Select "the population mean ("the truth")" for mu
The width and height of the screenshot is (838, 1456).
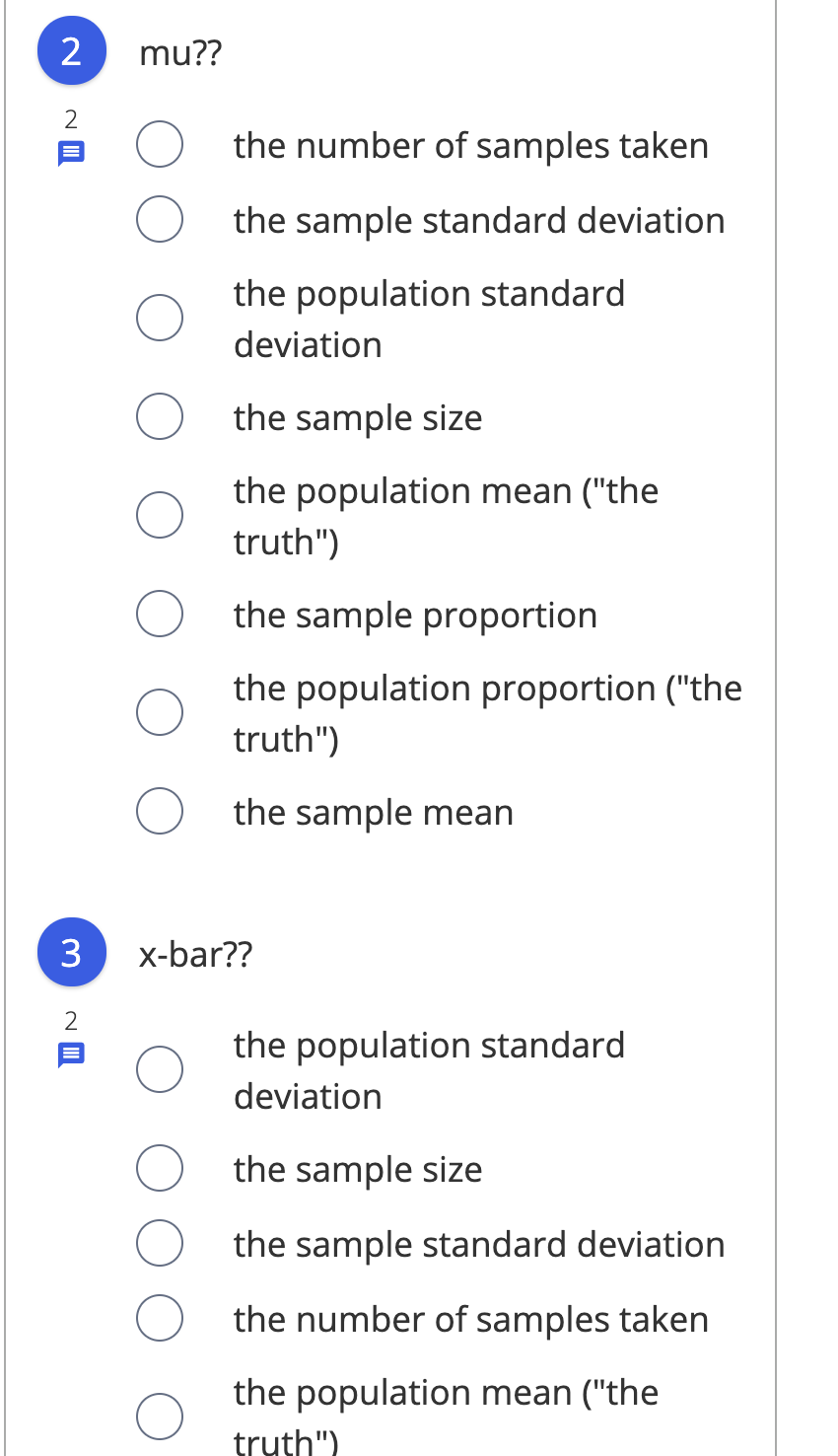(x=160, y=514)
